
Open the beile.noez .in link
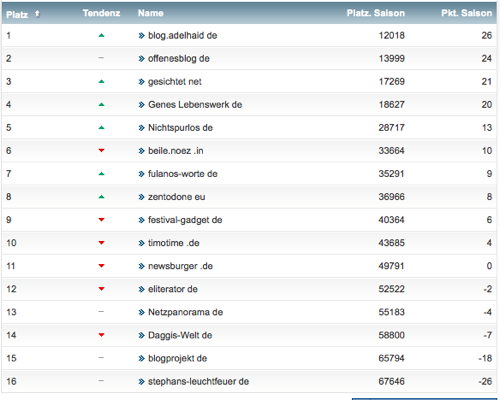click(x=176, y=151)
